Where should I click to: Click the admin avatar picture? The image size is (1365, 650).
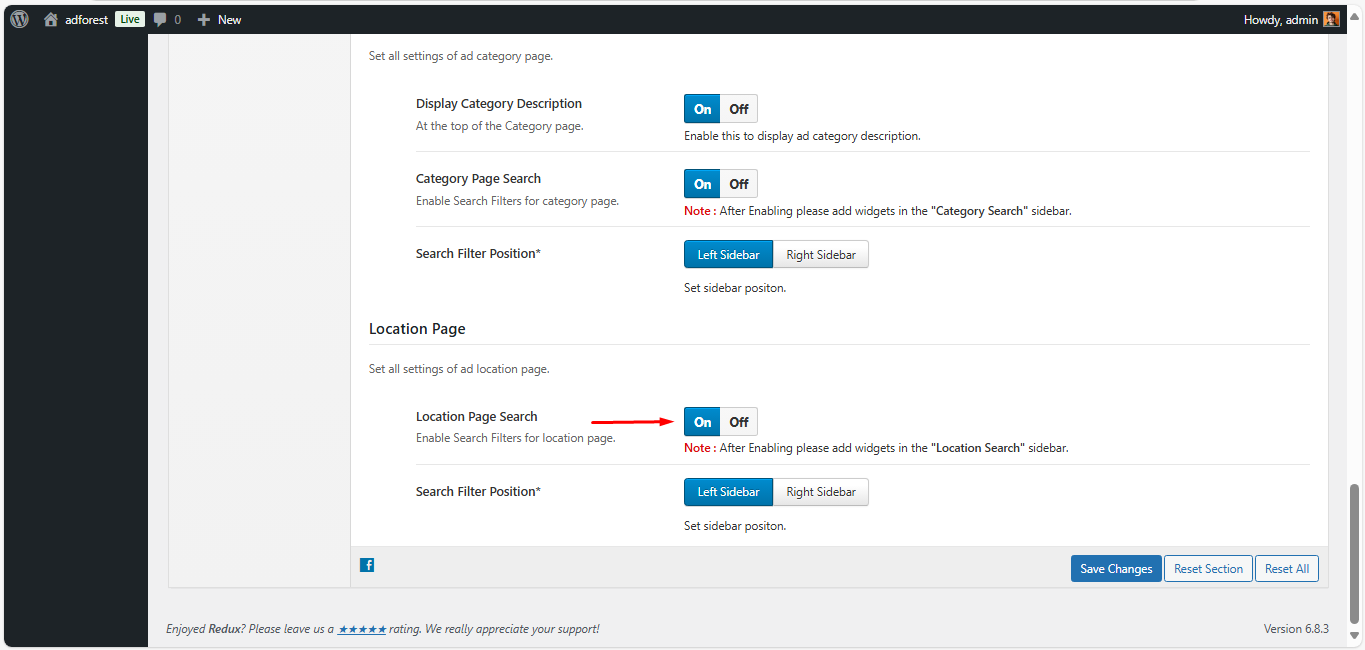coord(1331,19)
